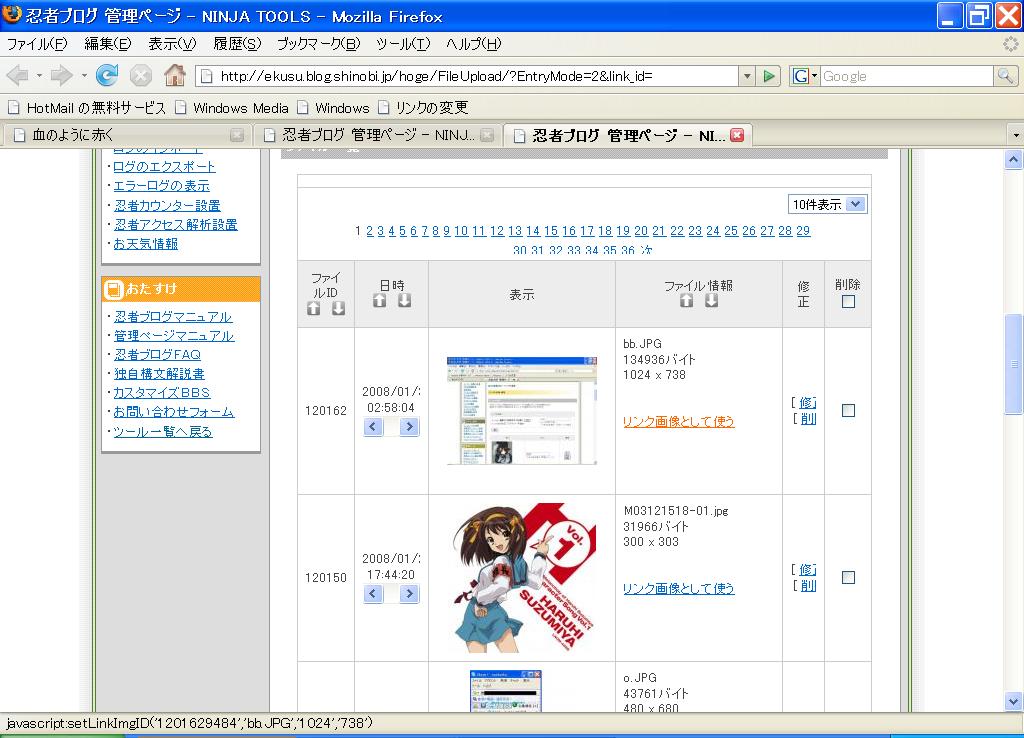Image resolution: width=1024 pixels, height=738 pixels.
Task: Open the search engine selector dropdown
Action: [805, 76]
